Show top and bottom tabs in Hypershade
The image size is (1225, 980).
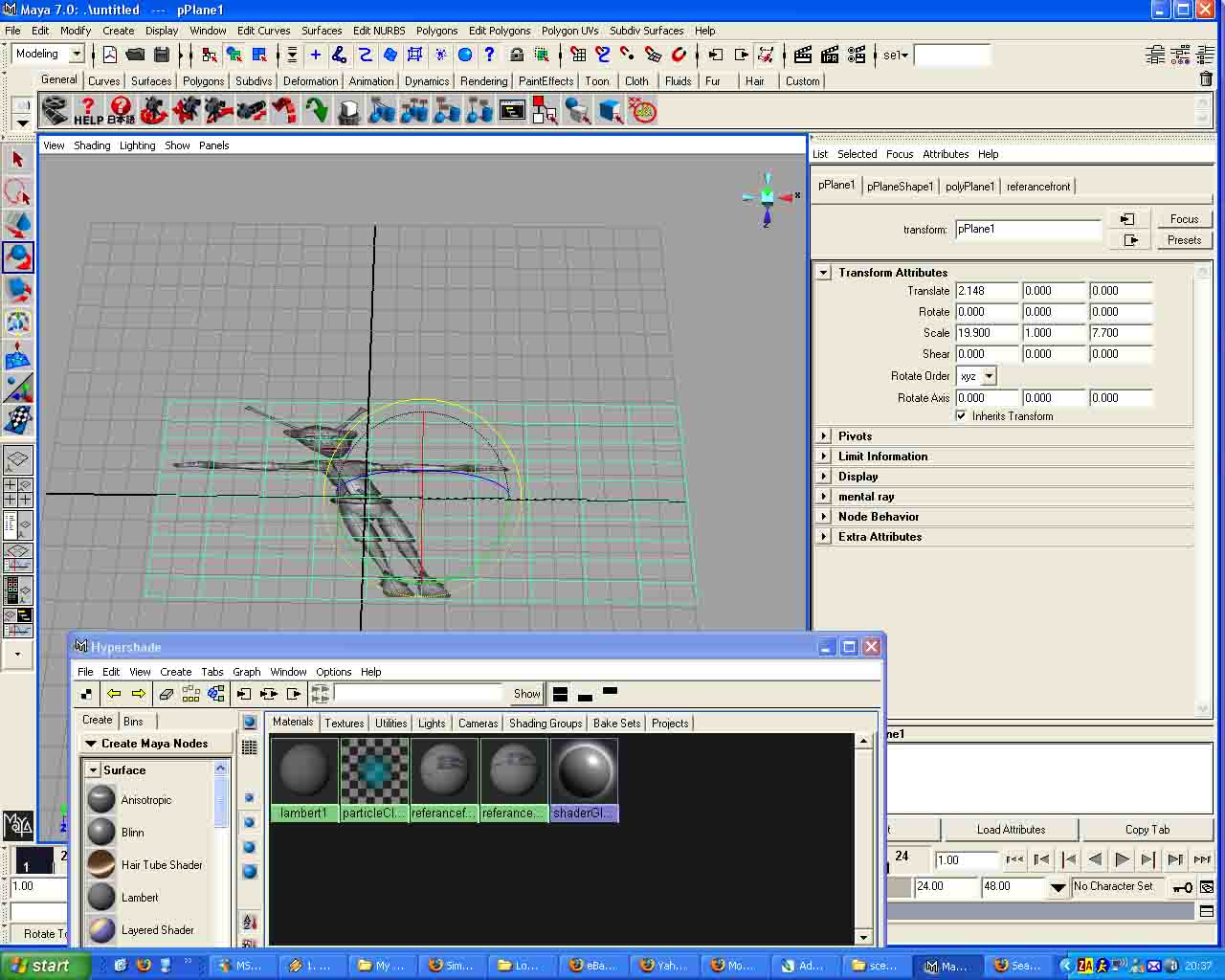click(561, 694)
